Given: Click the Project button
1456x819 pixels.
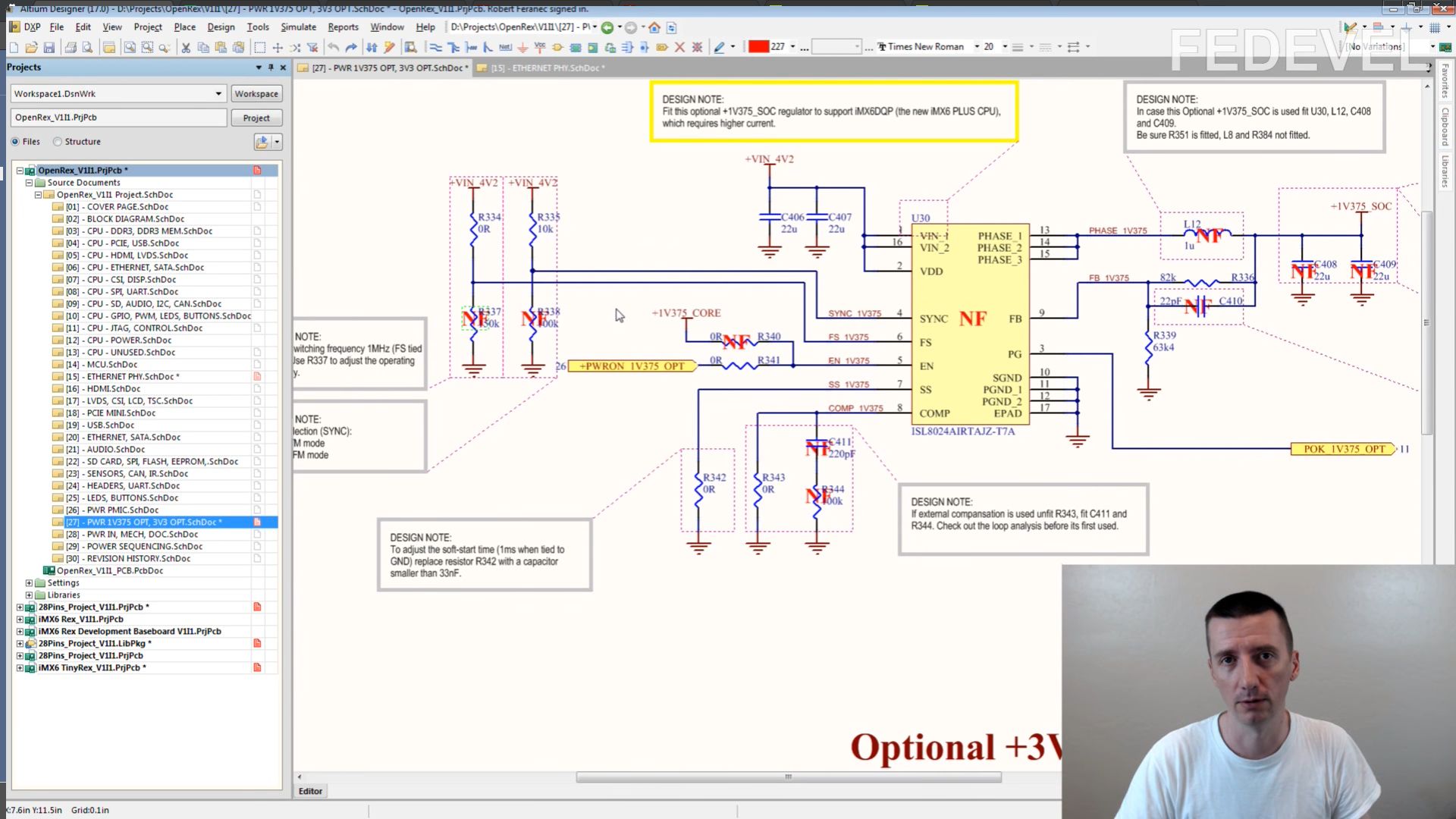Looking at the screenshot, I should pos(256,118).
